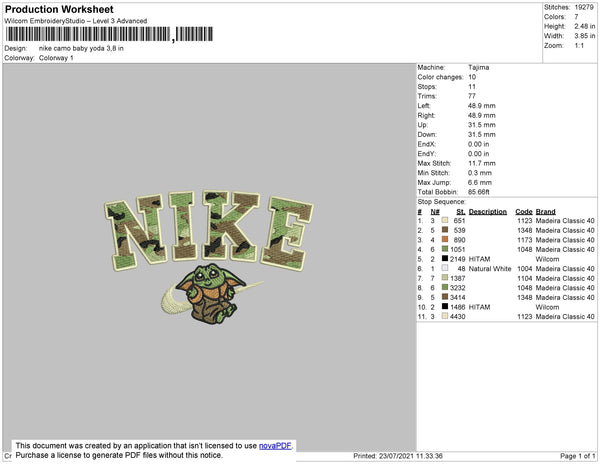Click the 'Printed: 23/07/2021' timestamp in the footer
The width and height of the screenshot is (600, 464).
[398, 456]
